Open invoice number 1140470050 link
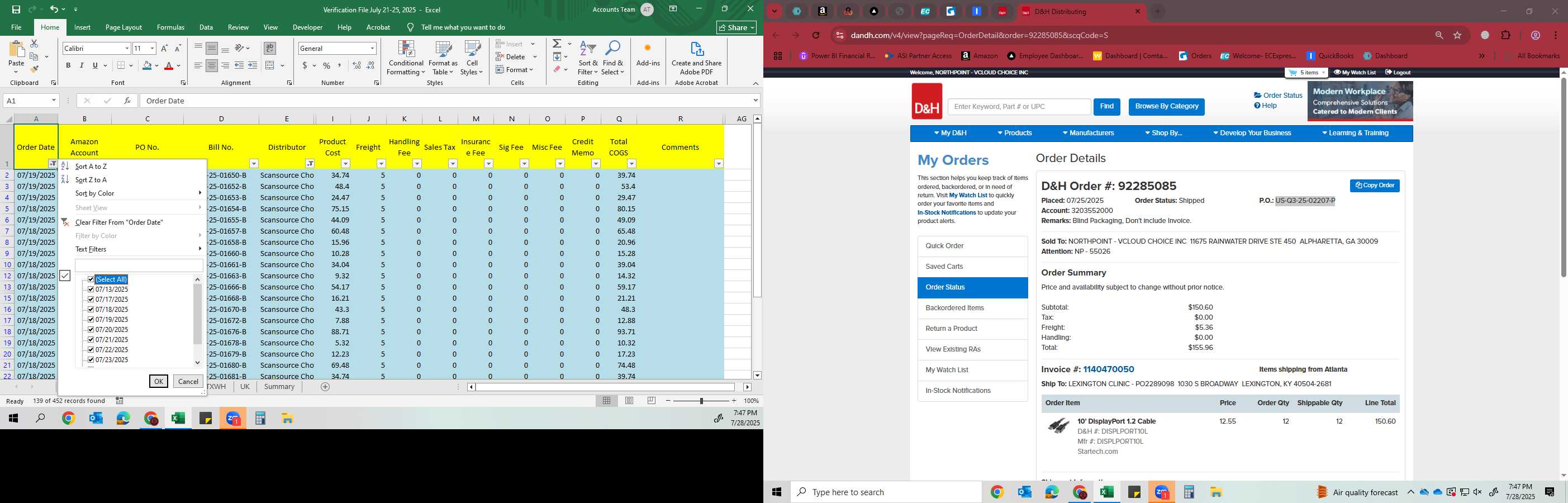The image size is (1568, 503). tap(1109, 369)
